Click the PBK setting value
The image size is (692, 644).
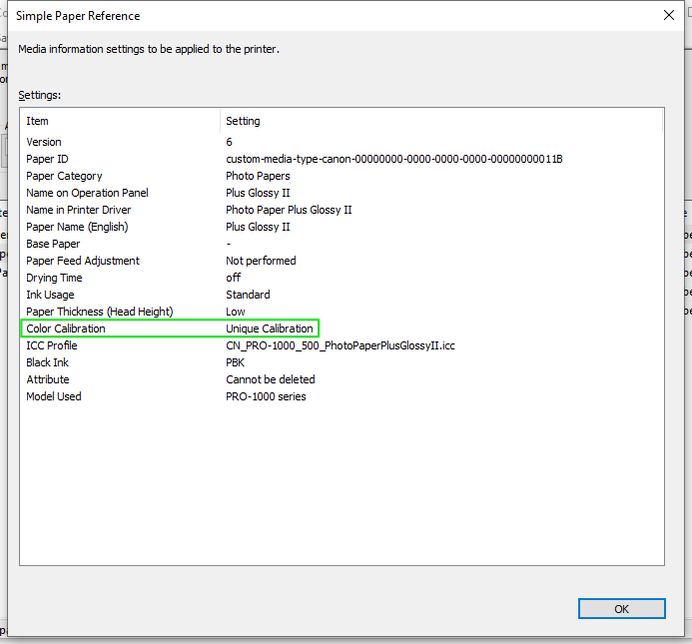coord(235,362)
